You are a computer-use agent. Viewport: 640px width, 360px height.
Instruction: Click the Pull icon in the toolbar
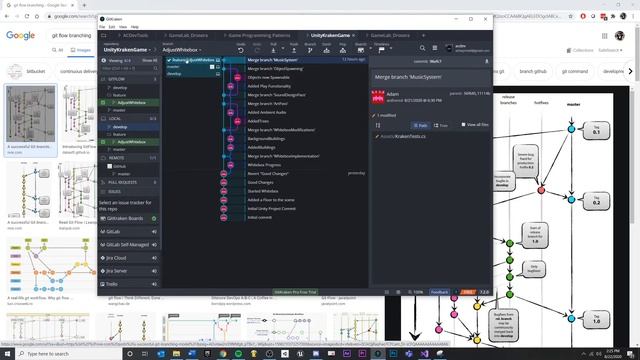coord(273,50)
